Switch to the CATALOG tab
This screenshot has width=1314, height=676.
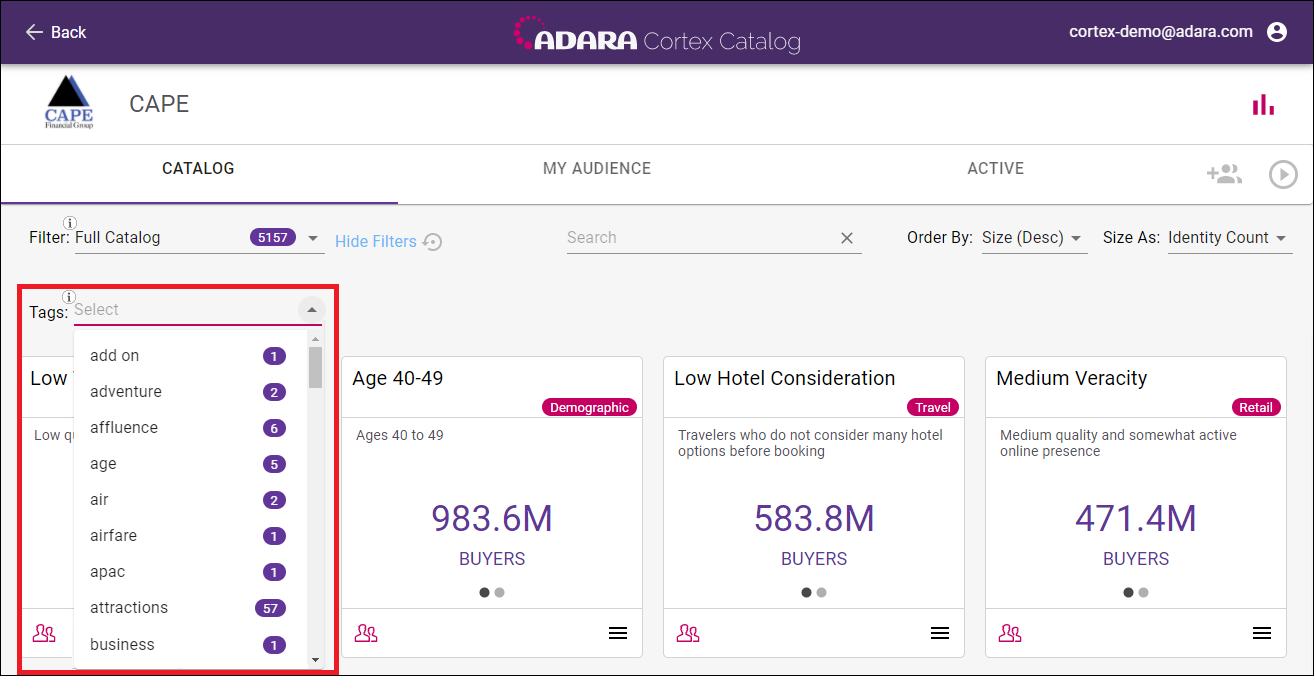tap(198, 169)
